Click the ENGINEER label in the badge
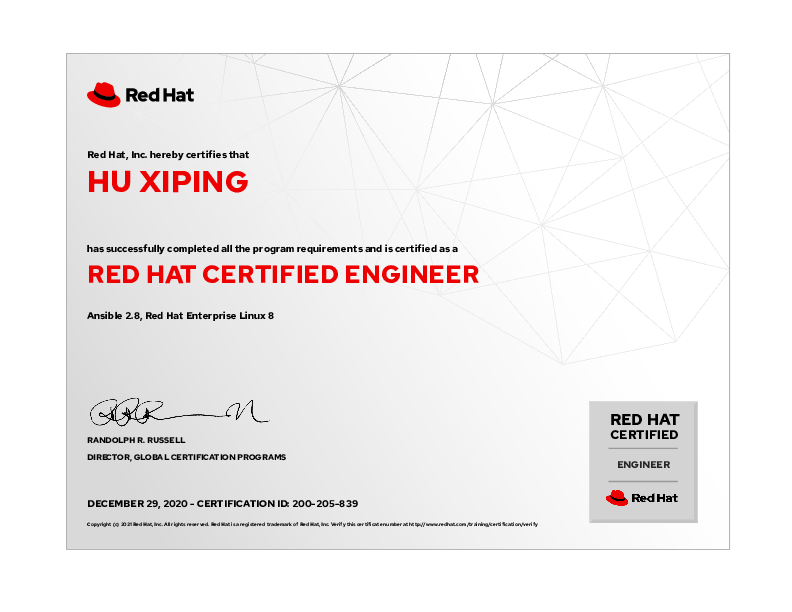Viewport: 792px width, 612px height. tap(643, 465)
